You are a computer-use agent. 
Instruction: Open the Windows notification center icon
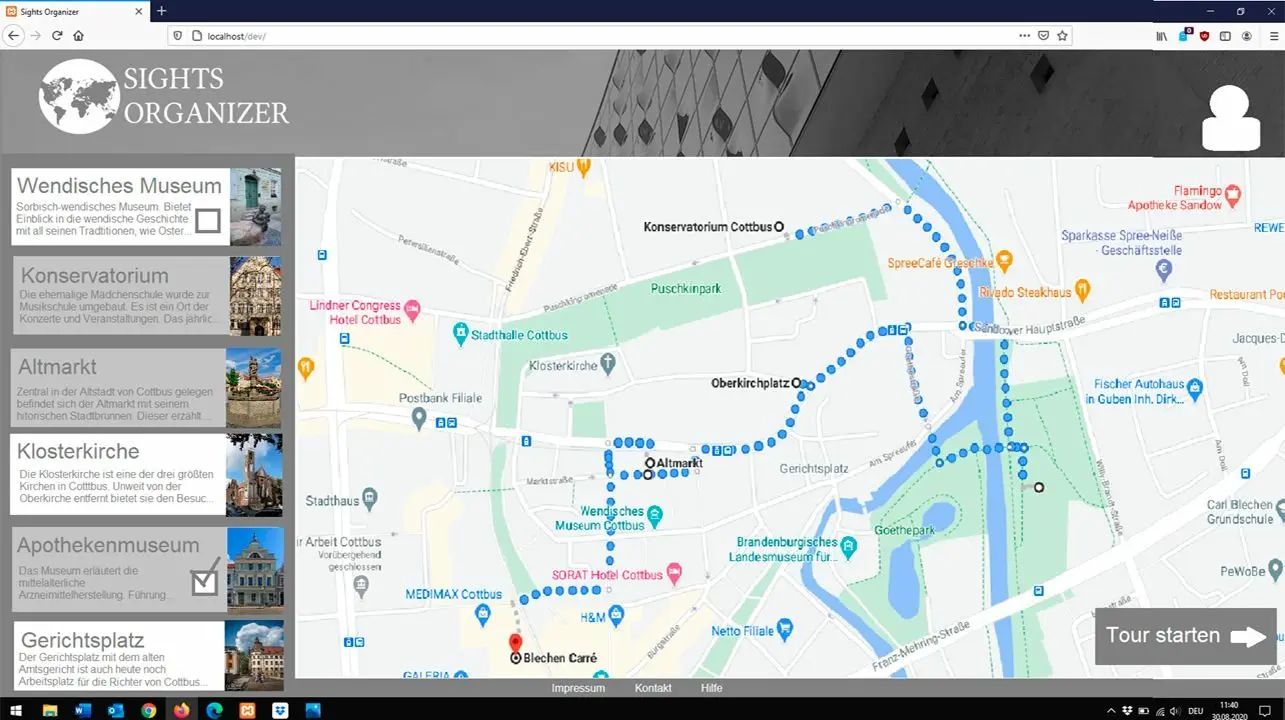[x=1265, y=710]
